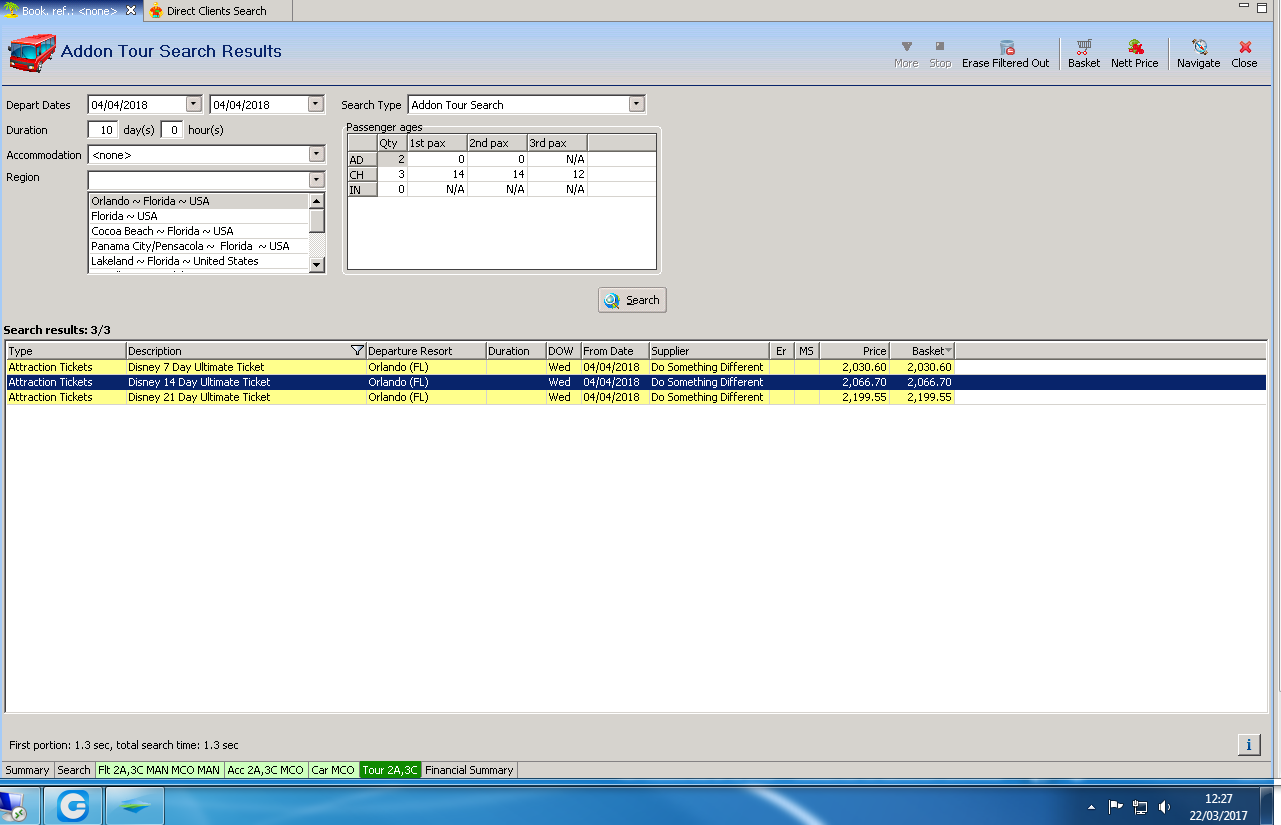Viewport: 1281px width, 825px height.
Task: Open the Search bottom tab
Action: click(x=73, y=770)
